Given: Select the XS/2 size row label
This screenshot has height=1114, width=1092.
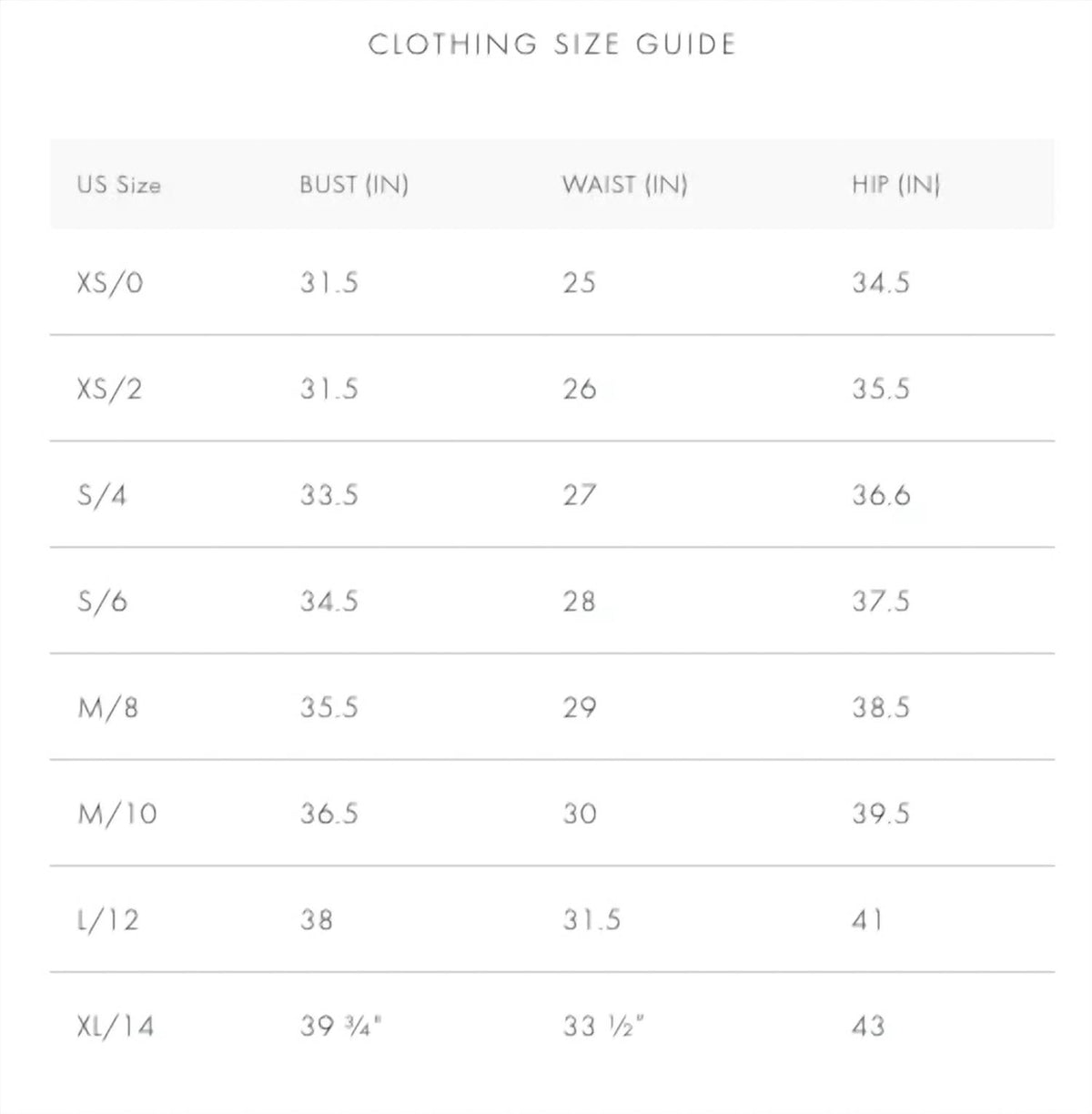Looking at the screenshot, I should pos(110,389).
